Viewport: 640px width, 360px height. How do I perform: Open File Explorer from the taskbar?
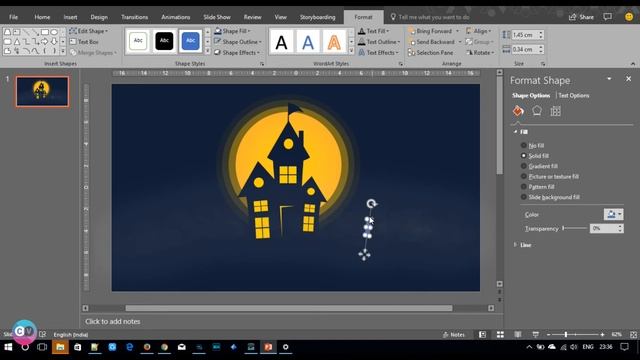tap(60, 347)
